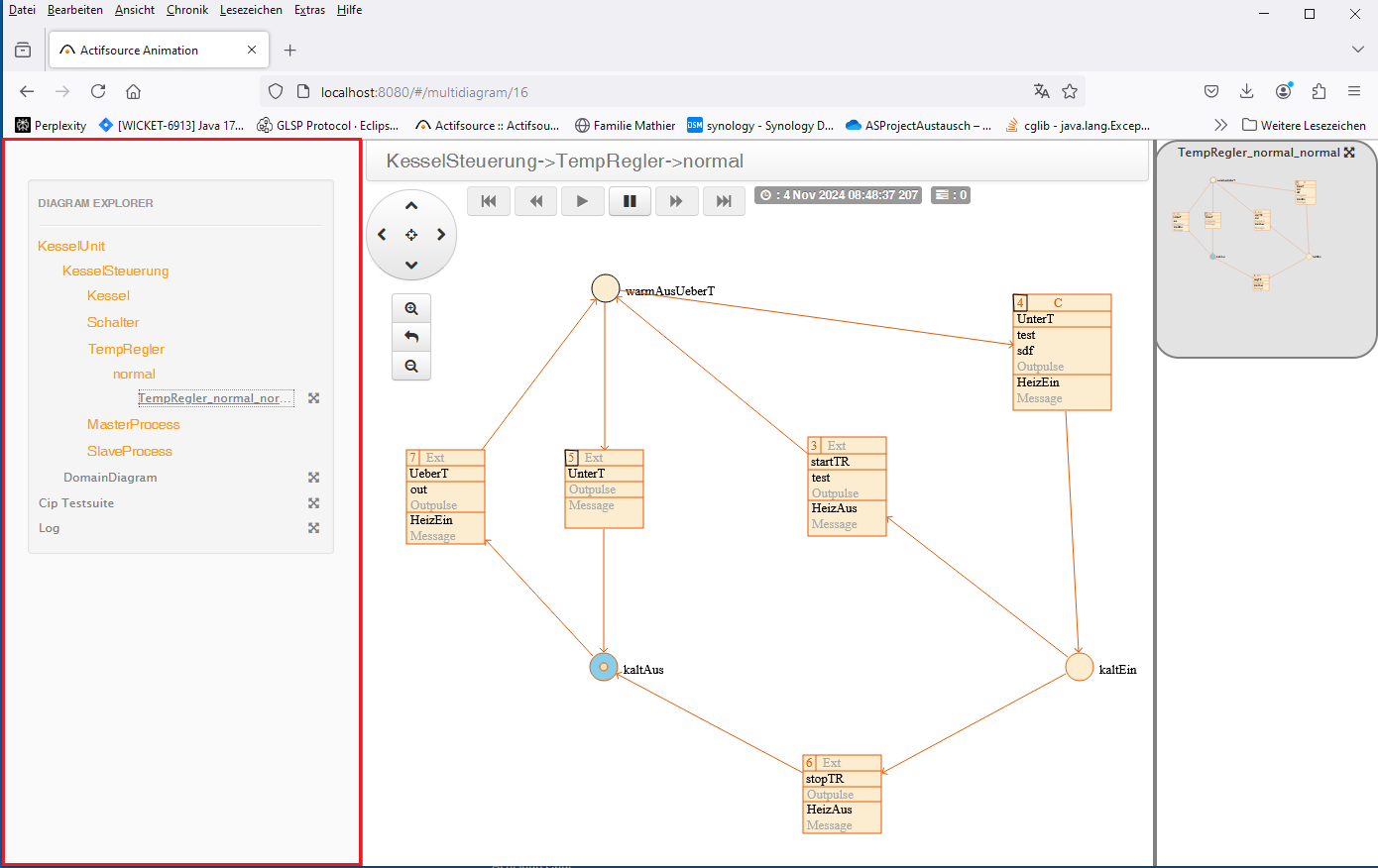Select the kaltAus state circle

pyautogui.click(x=604, y=667)
